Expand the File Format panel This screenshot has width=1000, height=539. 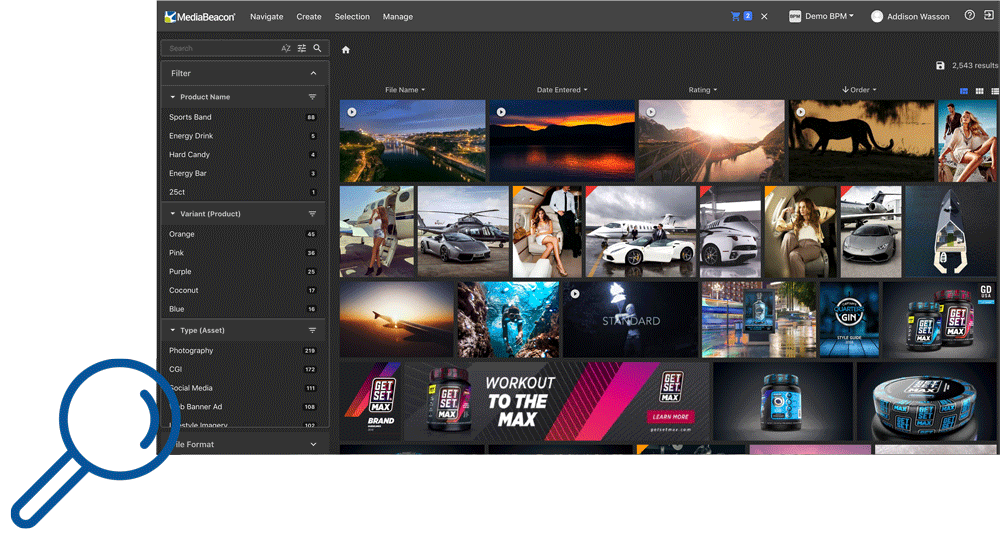point(313,444)
